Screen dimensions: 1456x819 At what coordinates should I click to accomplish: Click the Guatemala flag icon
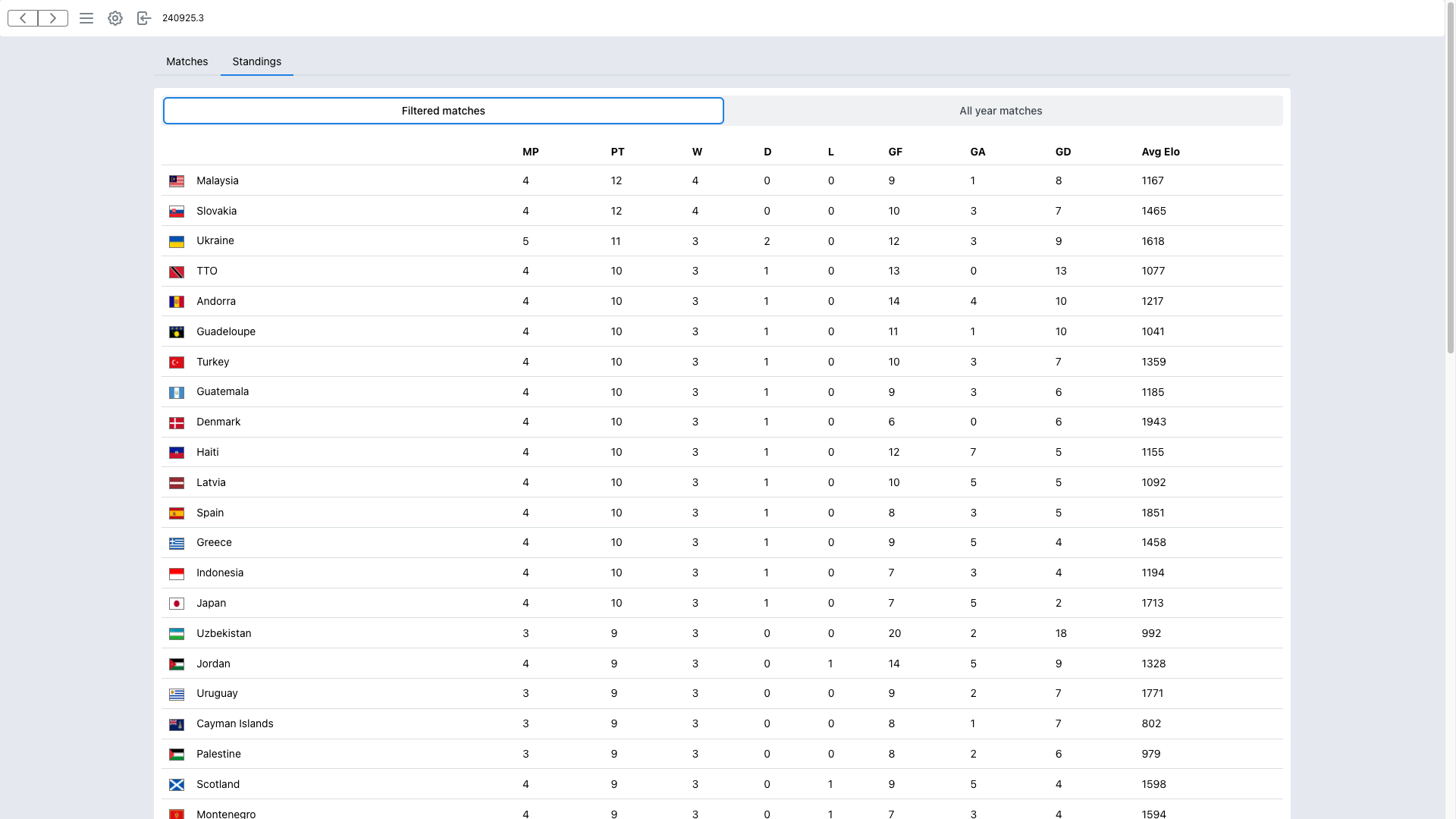click(177, 393)
